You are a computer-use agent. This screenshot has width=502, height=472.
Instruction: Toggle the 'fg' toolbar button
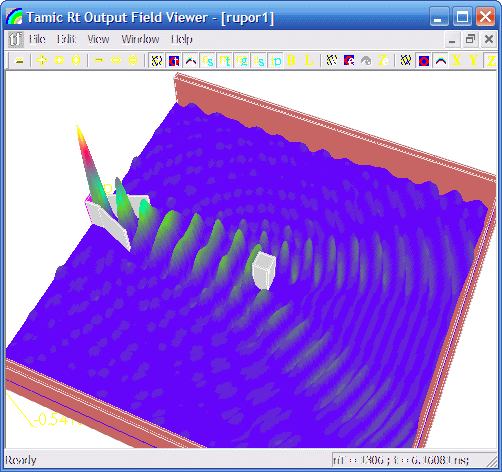(242, 61)
